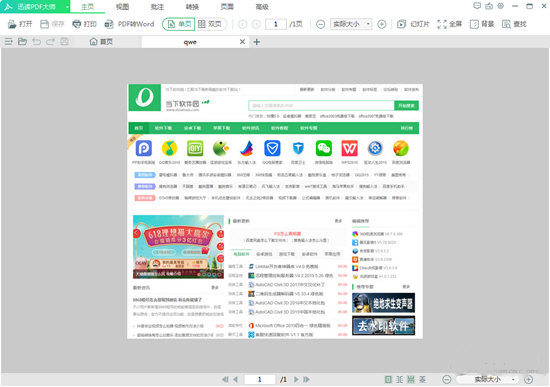Enter 全屏 fullscreen mode
This screenshot has width=550, height=387.
[x=450, y=24]
